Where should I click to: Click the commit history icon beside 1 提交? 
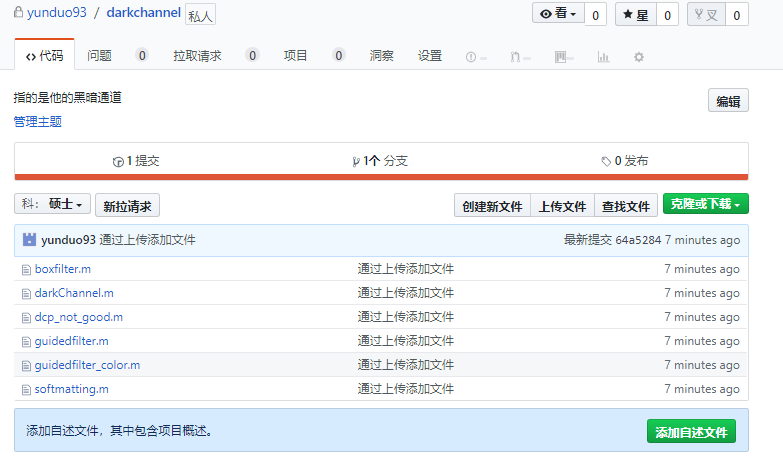click(118, 162)
